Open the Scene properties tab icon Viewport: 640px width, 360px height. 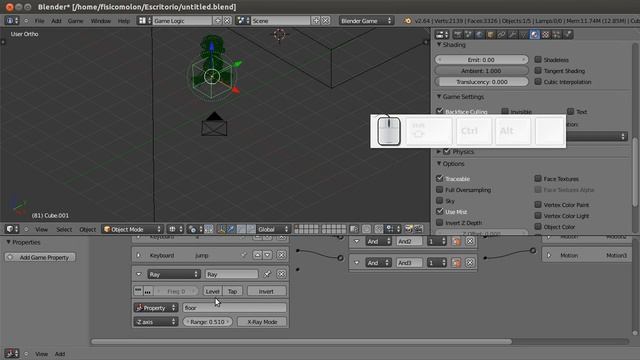click(x=468, y=35)
